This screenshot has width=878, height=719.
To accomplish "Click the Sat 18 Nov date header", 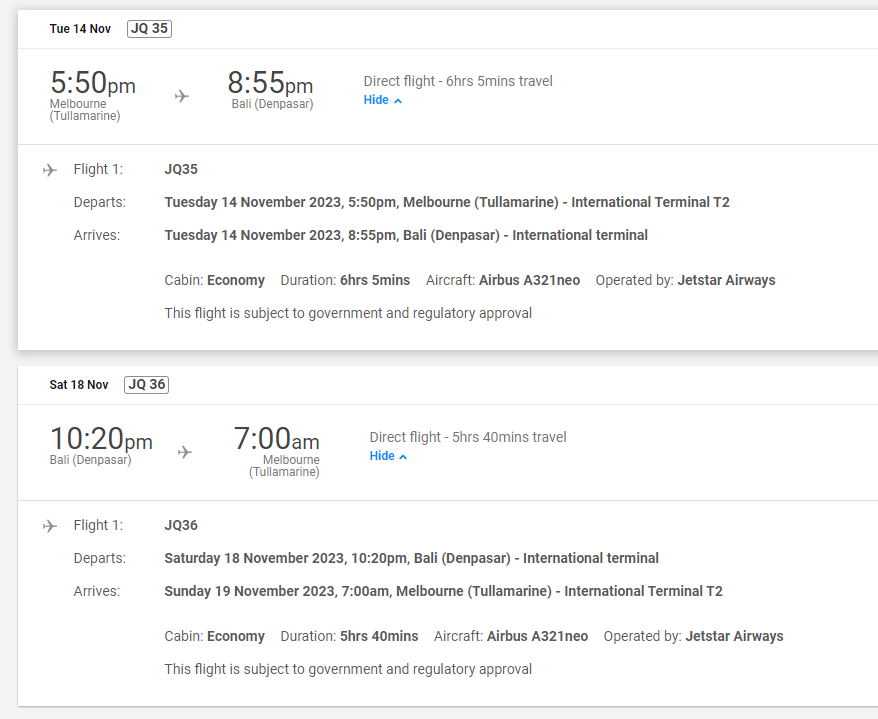I will tap(79, 385).
